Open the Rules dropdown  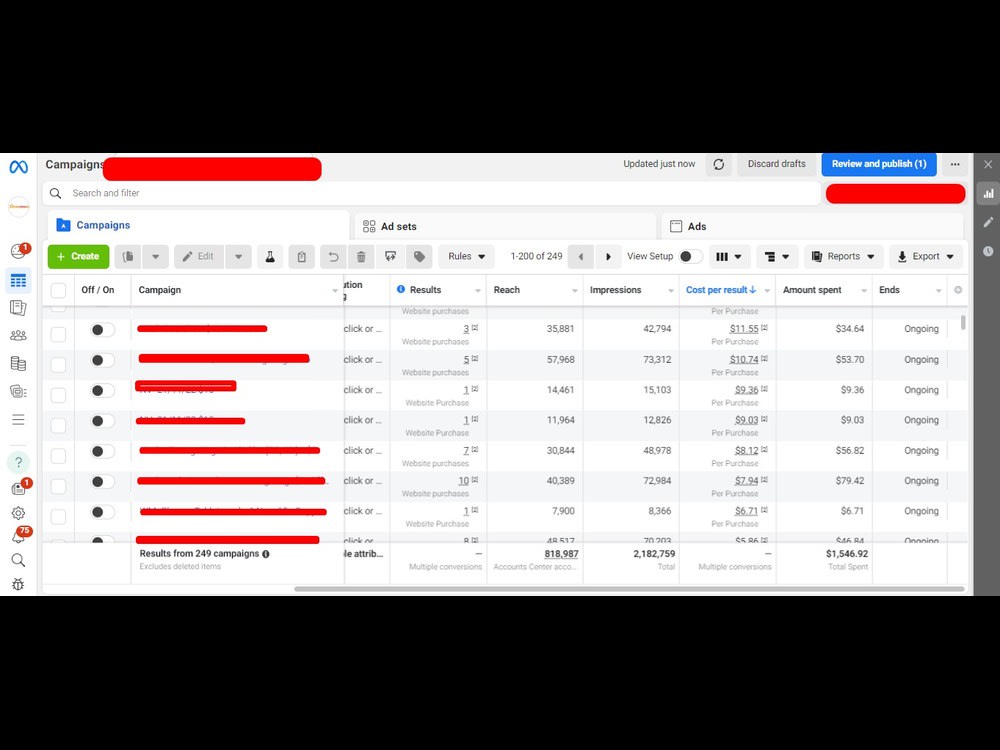coord(466,256)
